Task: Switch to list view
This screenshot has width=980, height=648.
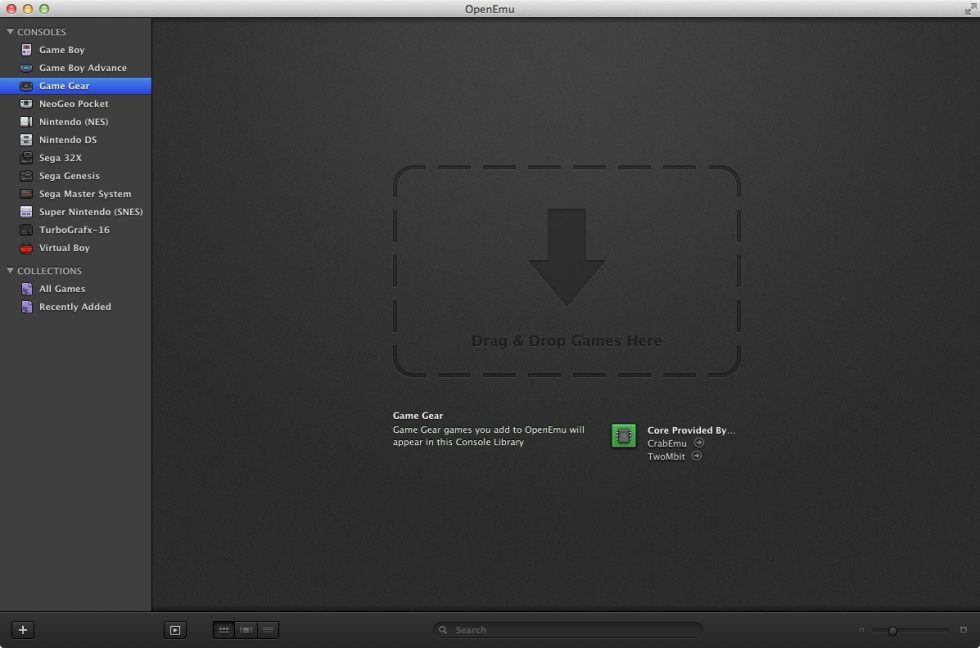Action: [x=268, y=630]
